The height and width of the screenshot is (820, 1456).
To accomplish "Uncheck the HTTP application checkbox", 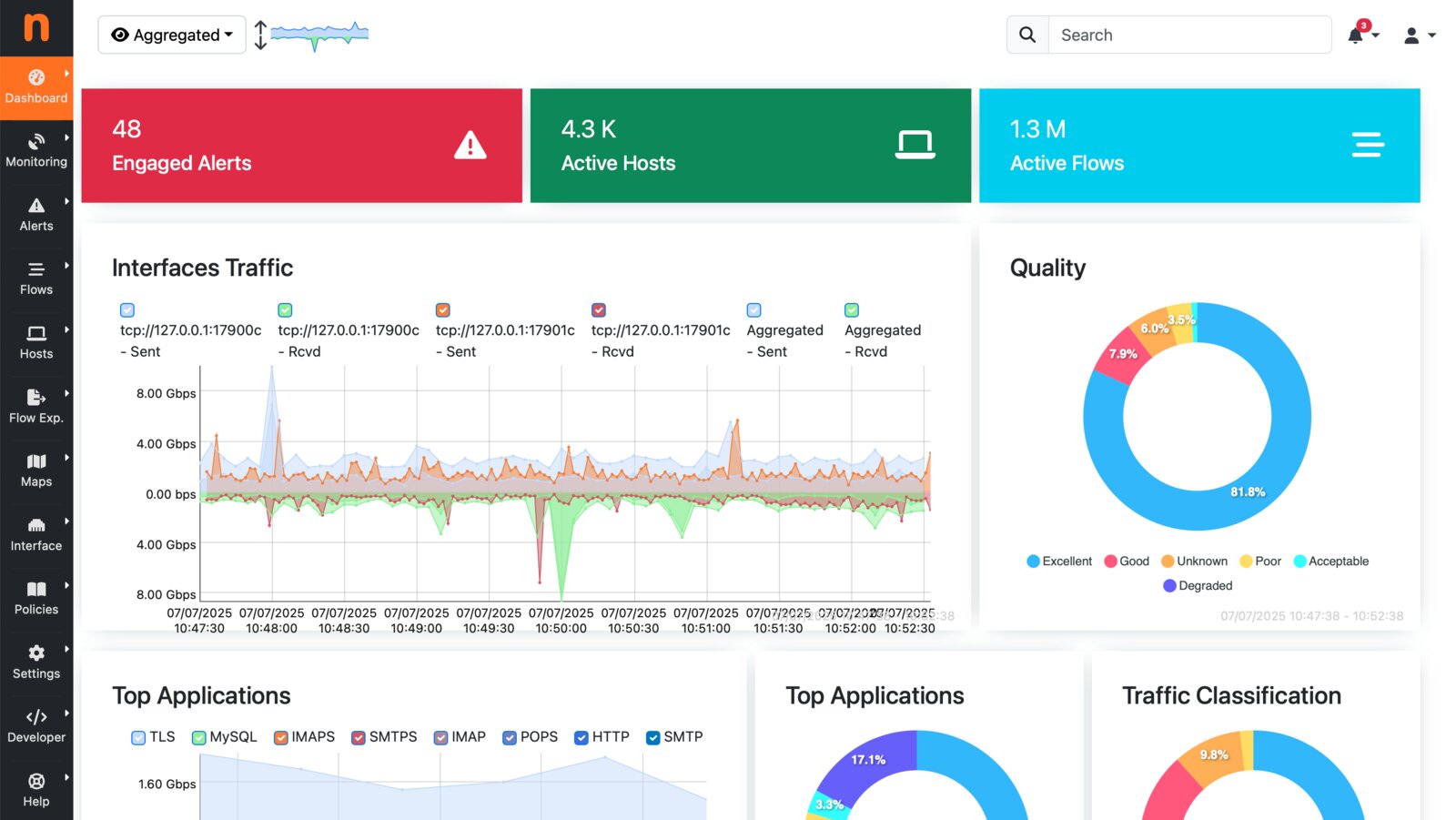I will [581, 737].
